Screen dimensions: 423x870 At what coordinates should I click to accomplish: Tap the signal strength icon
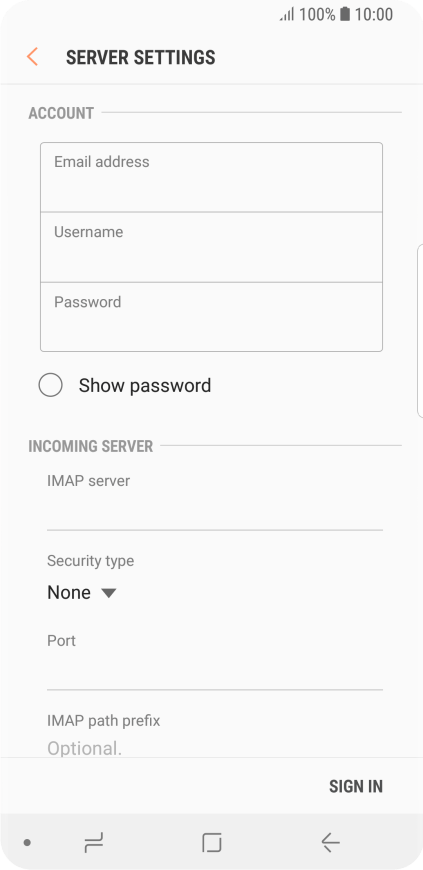287,14
